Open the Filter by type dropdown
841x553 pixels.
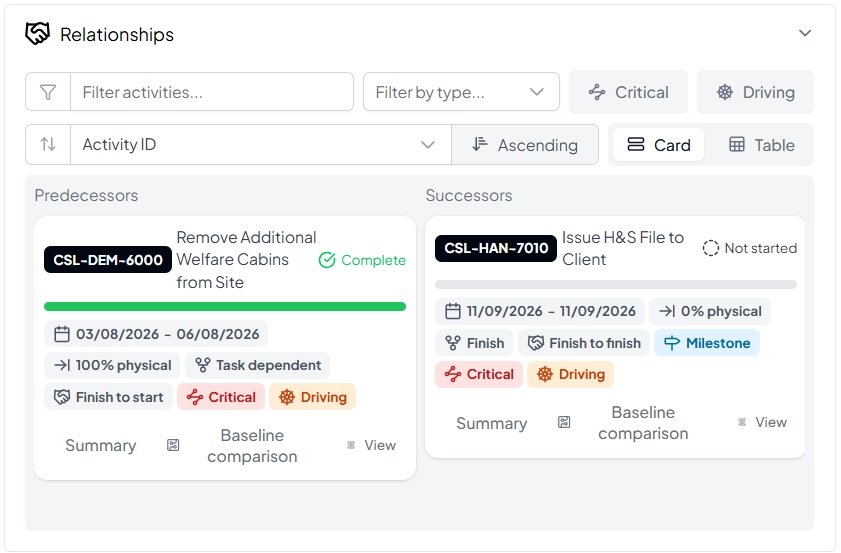[461, 92]
